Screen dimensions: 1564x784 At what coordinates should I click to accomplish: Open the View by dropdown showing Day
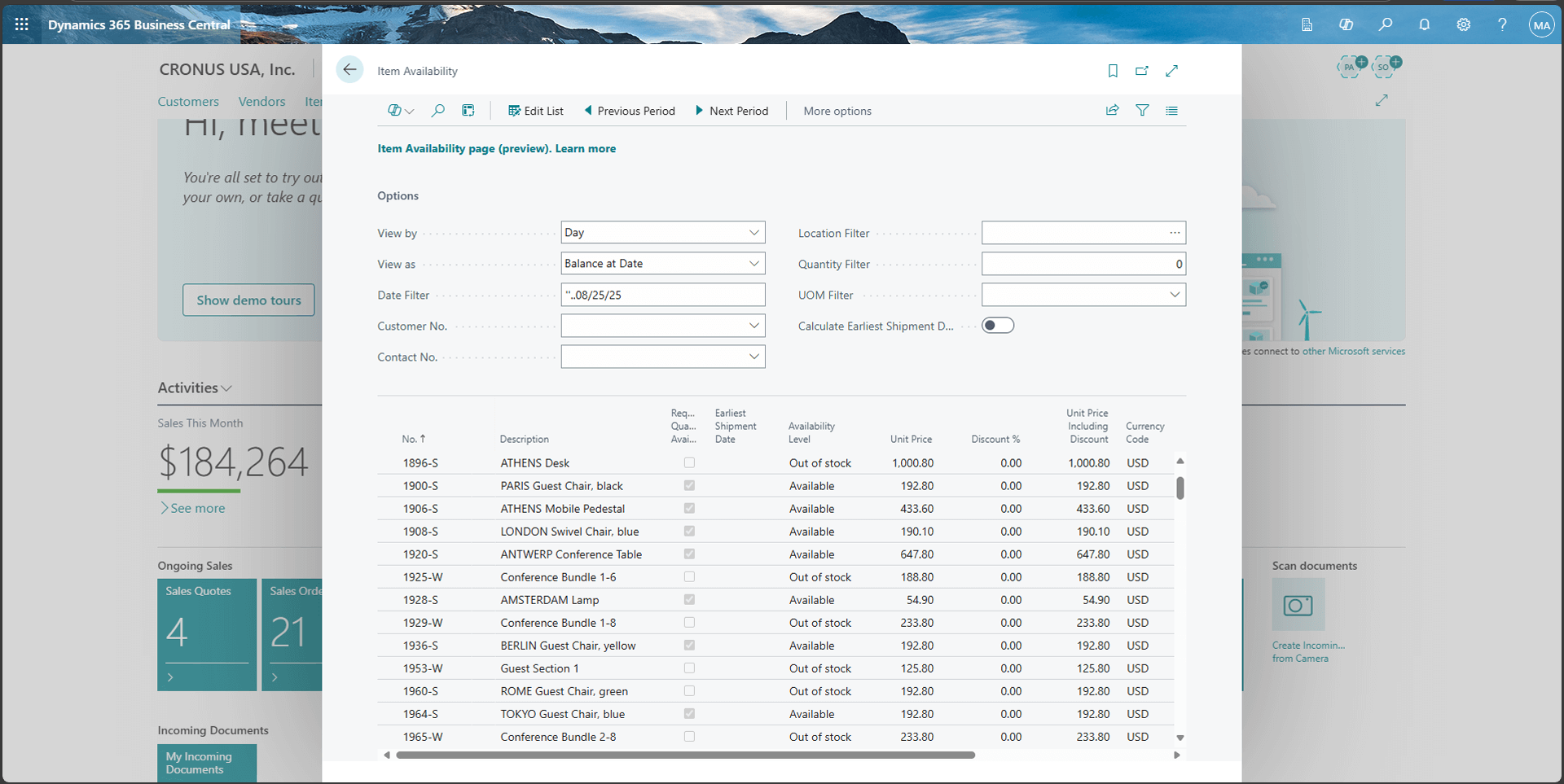(x=753, y=232)
